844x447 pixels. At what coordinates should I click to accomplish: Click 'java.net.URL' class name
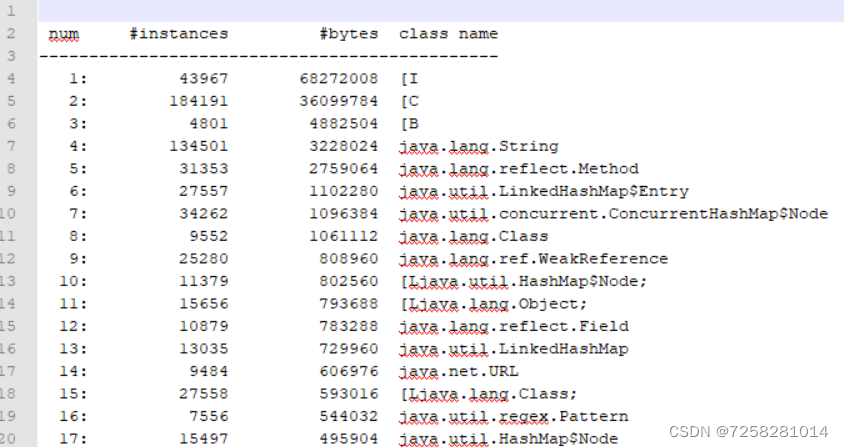(459, 372)
